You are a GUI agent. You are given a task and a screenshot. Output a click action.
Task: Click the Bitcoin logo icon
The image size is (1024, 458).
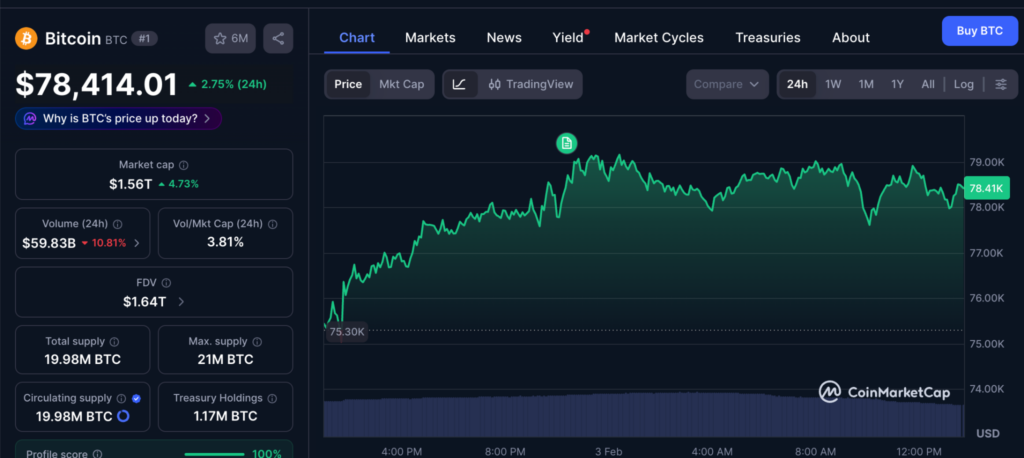point(26,39)
